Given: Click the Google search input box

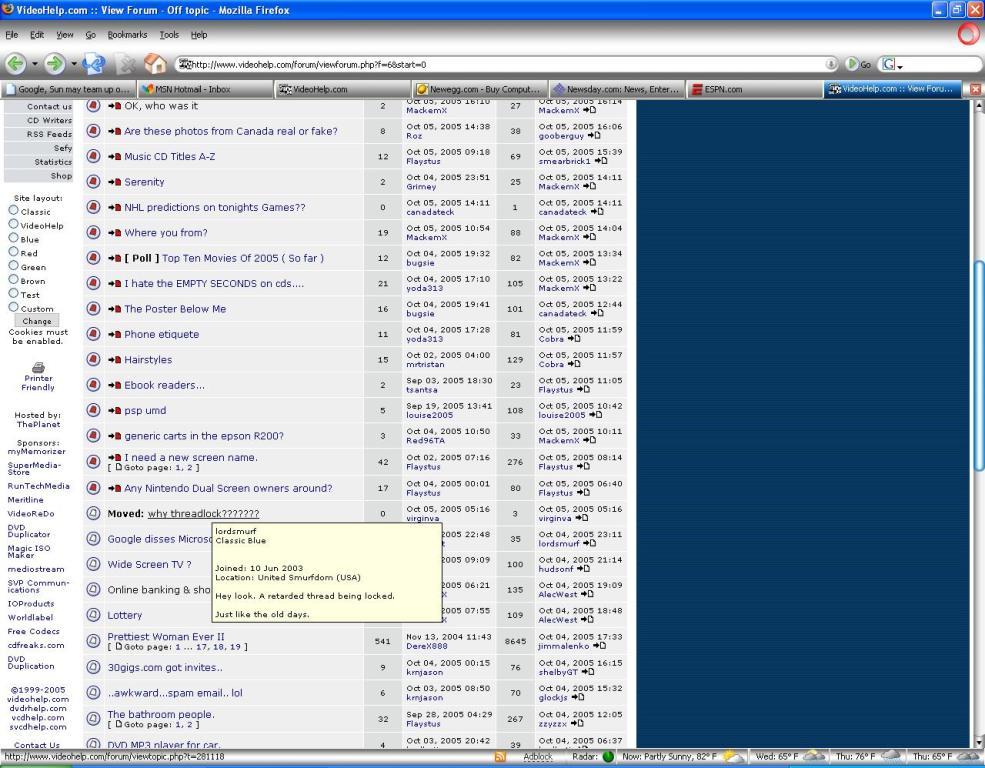Looking at the screenshot, I should click(x=942, y=64).
